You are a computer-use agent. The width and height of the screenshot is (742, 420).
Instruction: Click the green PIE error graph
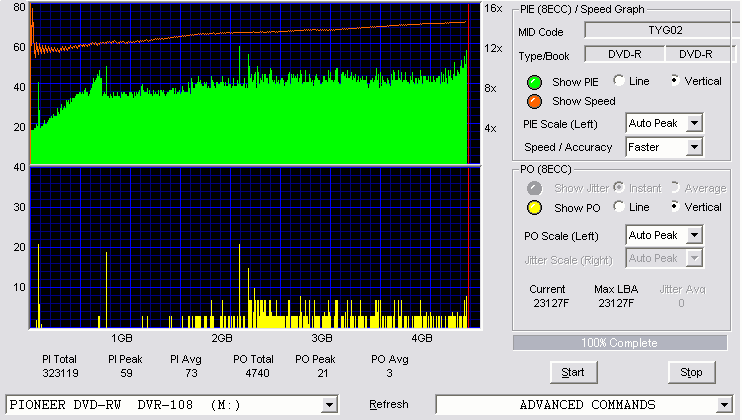point(255,84)
